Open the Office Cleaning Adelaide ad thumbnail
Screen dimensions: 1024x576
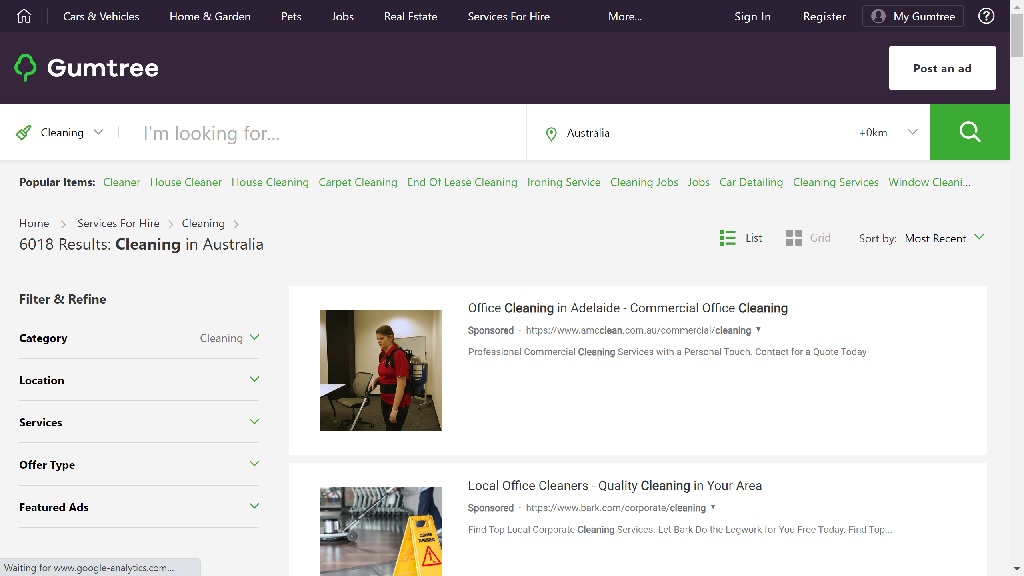pyautogui.click(x=380, y=370)
